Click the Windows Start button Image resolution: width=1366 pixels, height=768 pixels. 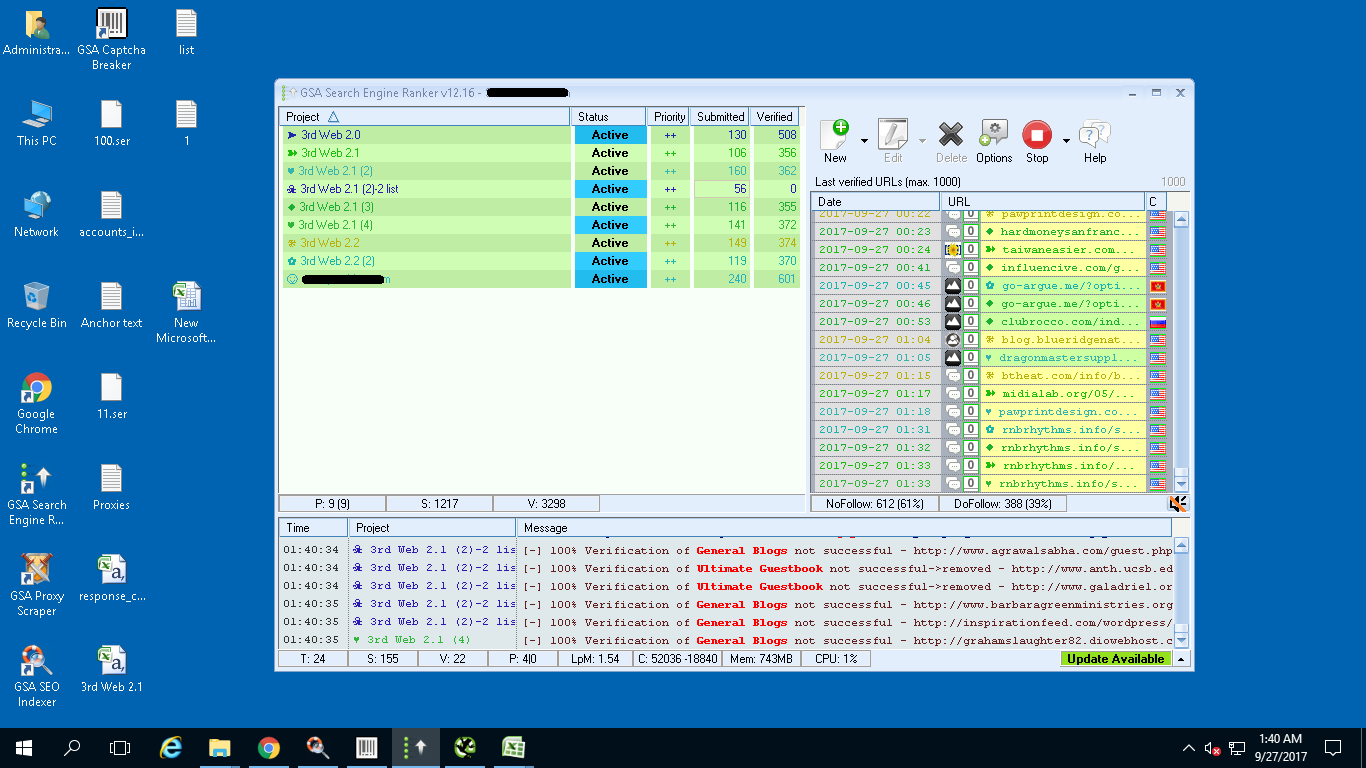pos(23,747)
